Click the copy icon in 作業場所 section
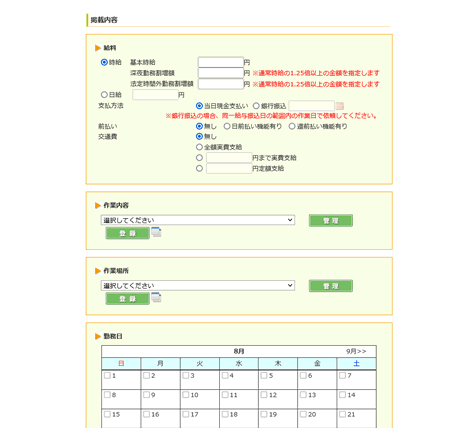Image resolution: width=470 pixels, height=429 pixels. coord(156,297)
